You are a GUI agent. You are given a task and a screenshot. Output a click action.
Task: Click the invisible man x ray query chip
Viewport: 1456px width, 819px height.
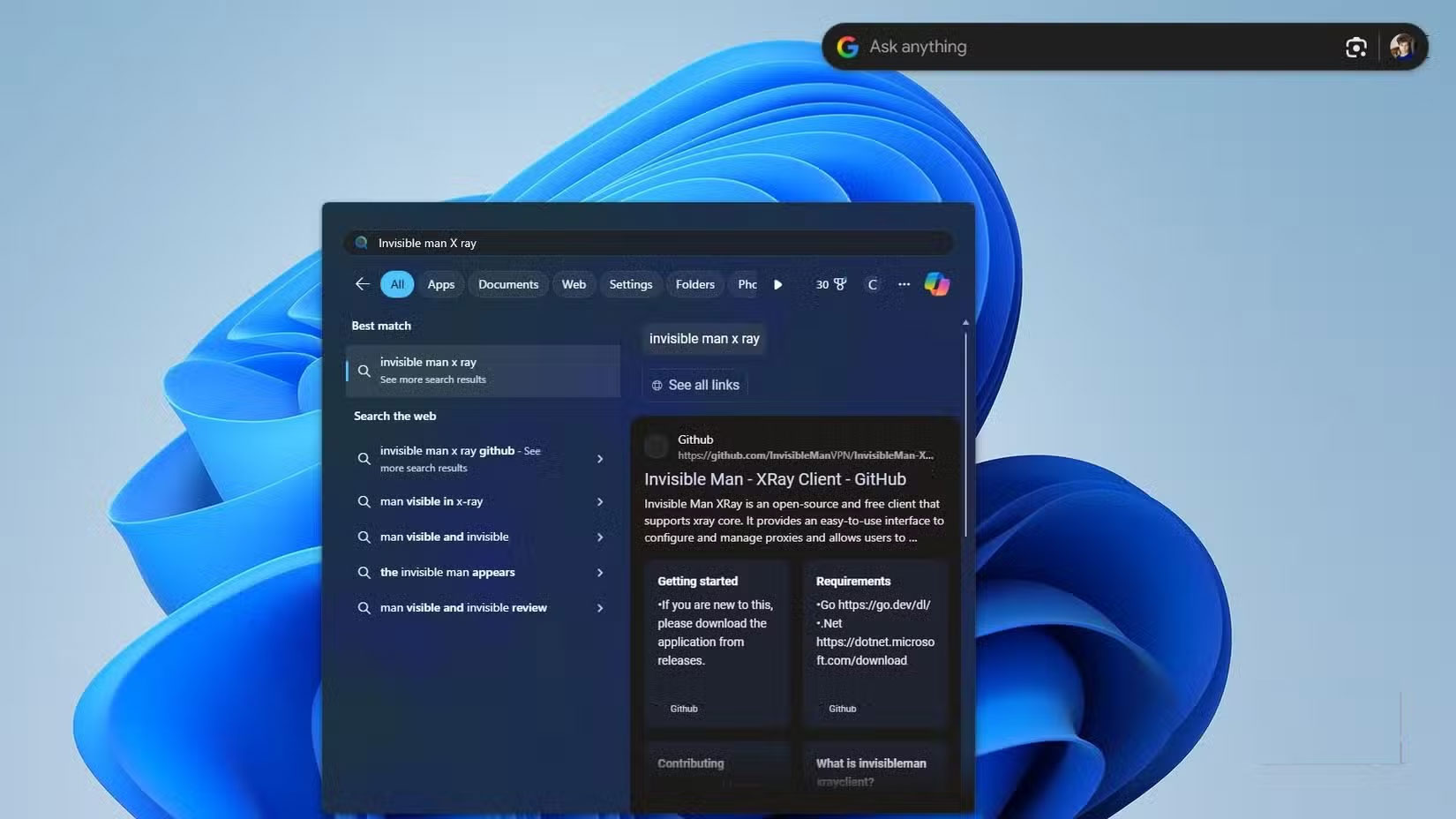tap(703, 338)
